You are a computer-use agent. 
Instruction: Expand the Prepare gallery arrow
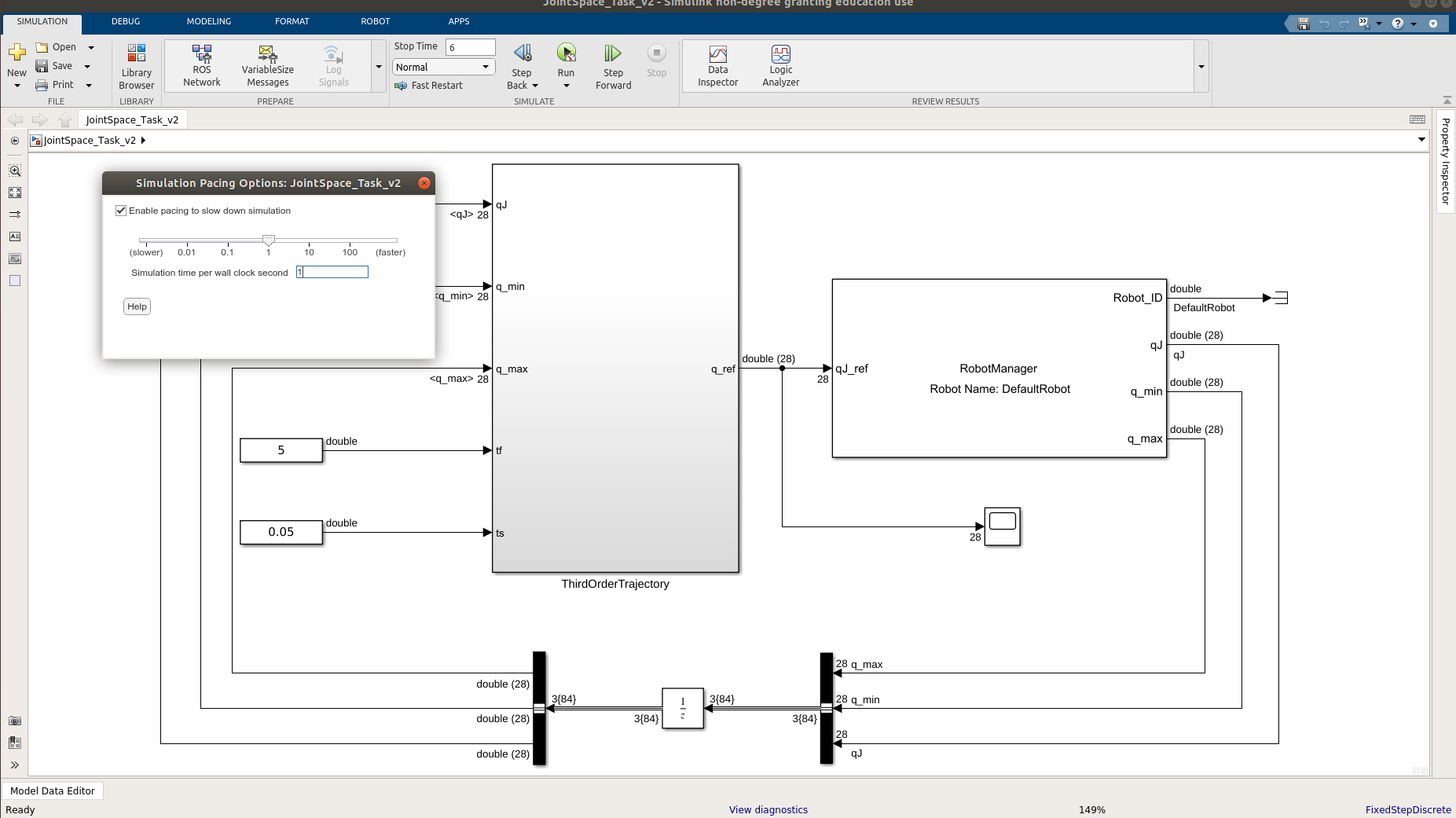click(379, 67)
